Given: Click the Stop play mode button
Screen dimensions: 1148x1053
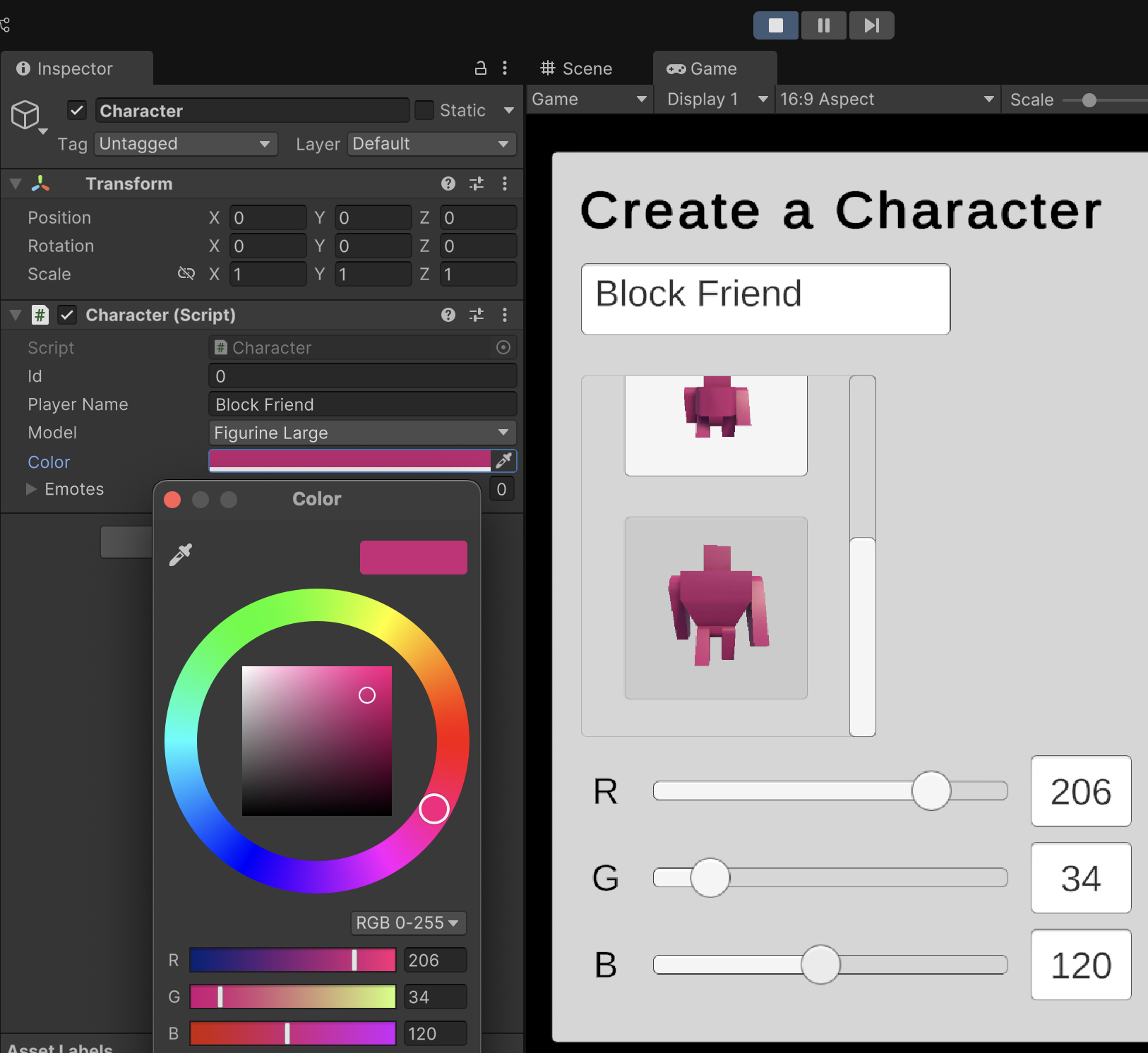Looking at the screenshot, I should click(x=775, y=25).
